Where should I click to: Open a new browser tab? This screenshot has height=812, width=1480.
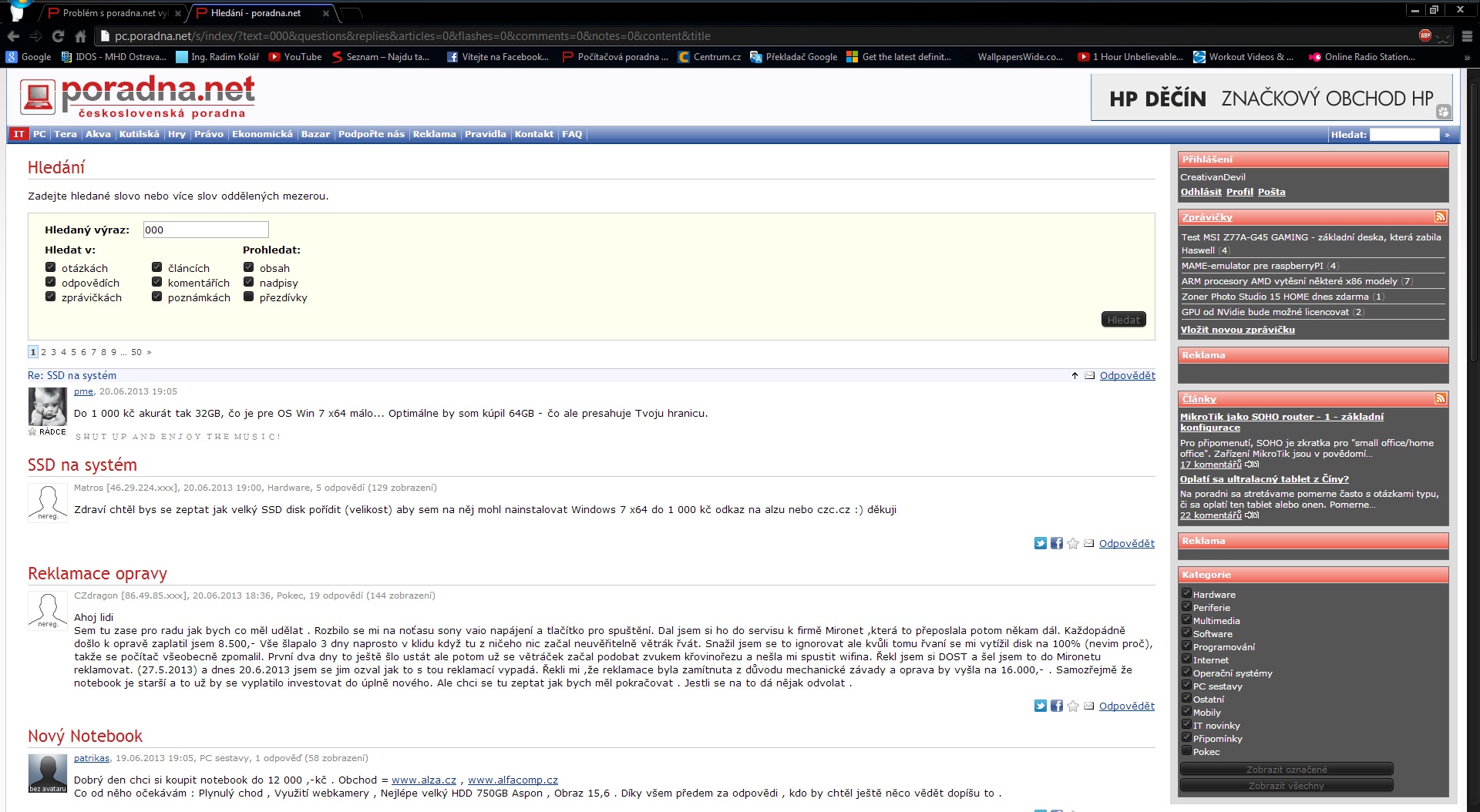pyautogui.click(x=351, y=13)
